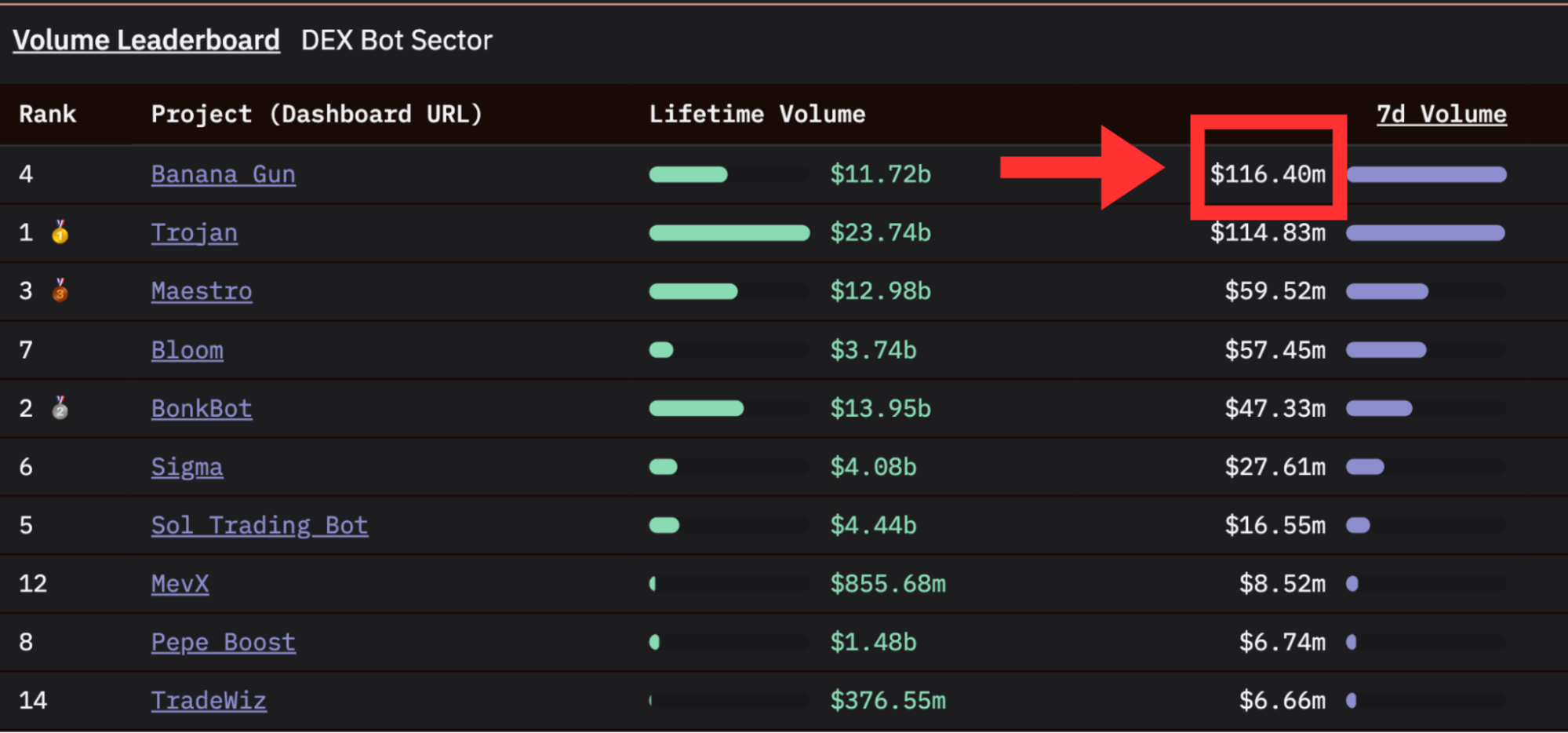The height and width of the screenshot is (733, 1568).
Task: Open the Sigma dashboard link
Action: (187, 467)
